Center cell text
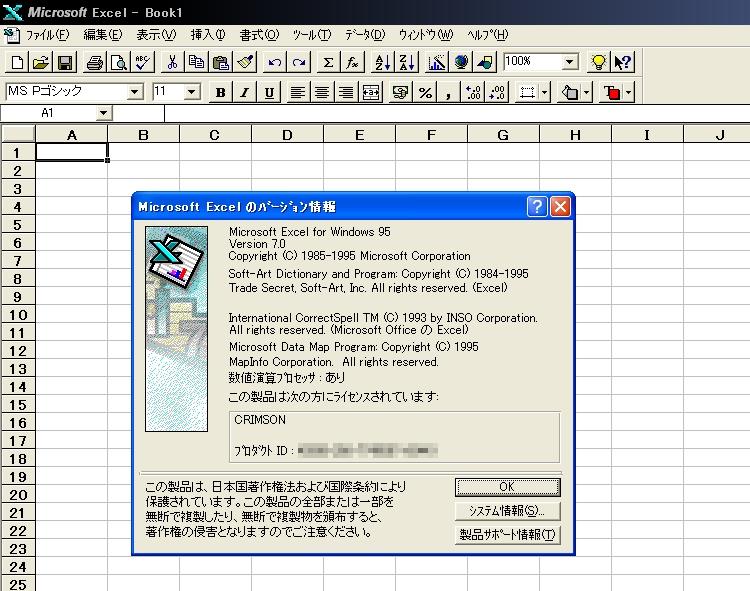Screen dimensions: 750x591 tap(322, 92)
